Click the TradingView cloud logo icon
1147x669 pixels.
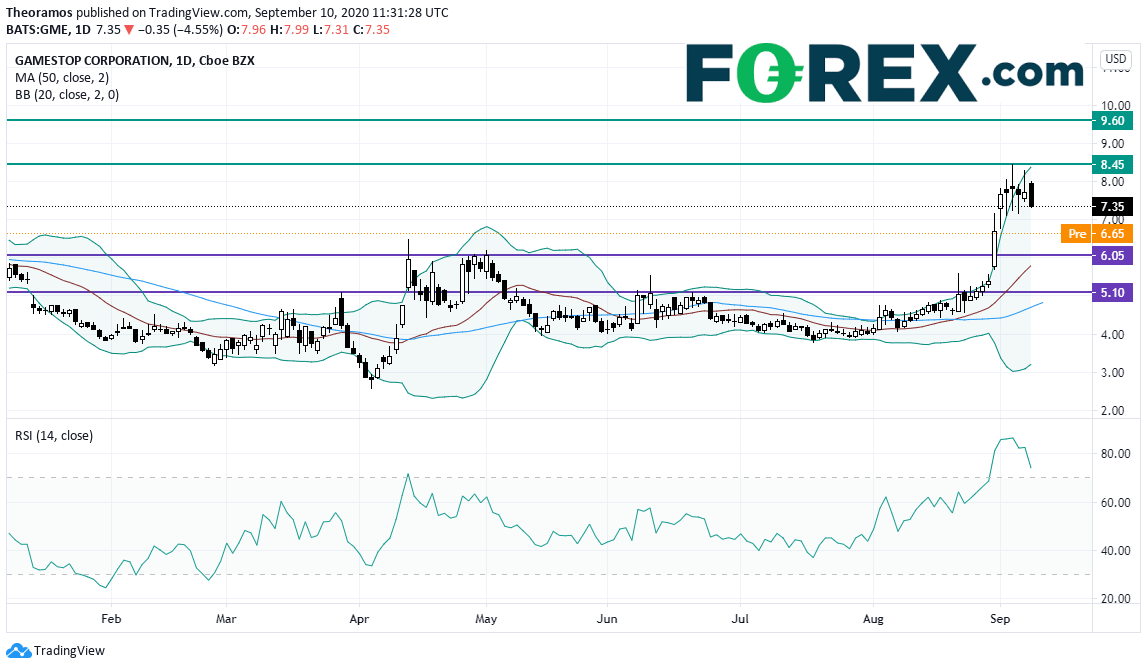tap(18, 650)
